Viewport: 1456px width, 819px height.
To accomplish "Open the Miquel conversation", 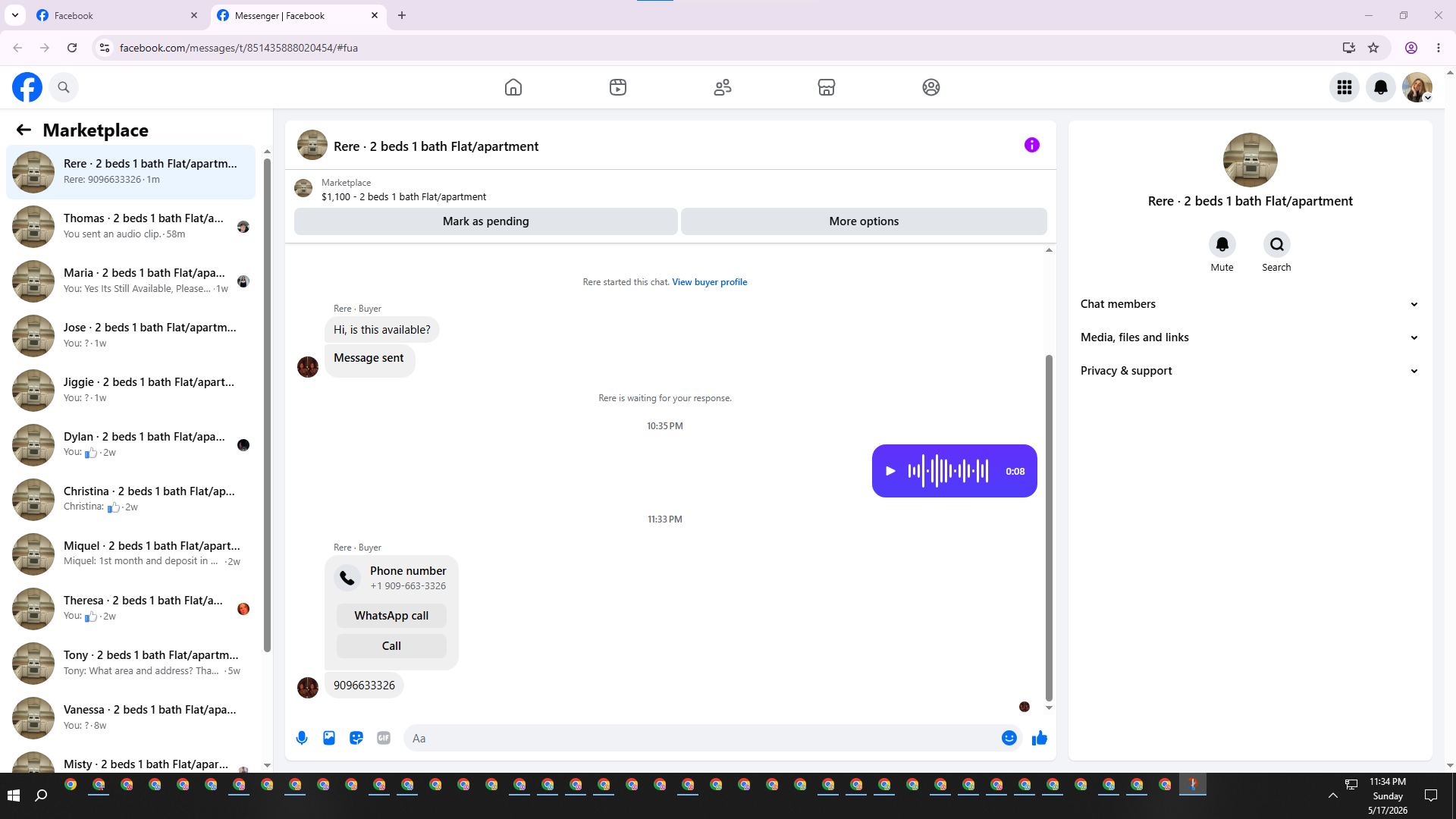I will pos(131,554).
